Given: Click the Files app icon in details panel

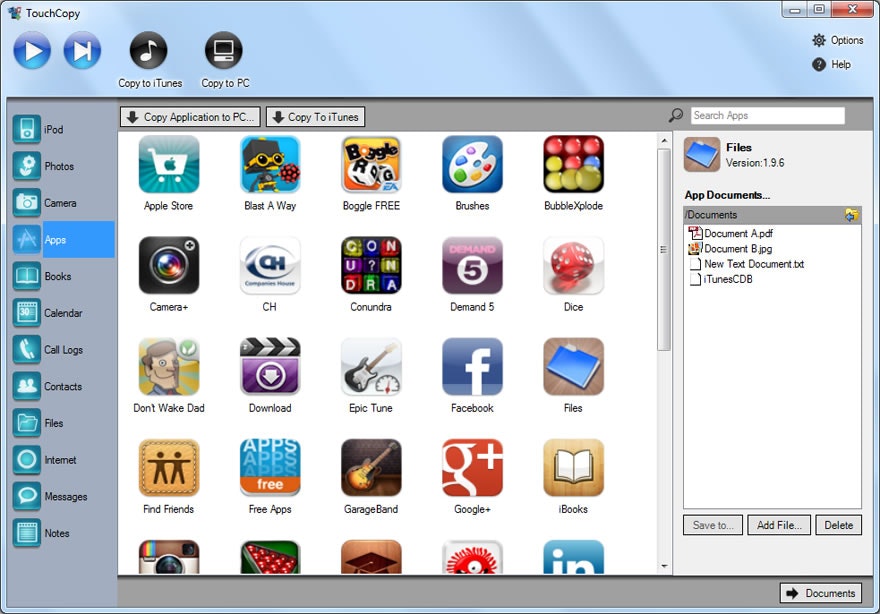Looking at the screenshot, I should tap(702, 154).
